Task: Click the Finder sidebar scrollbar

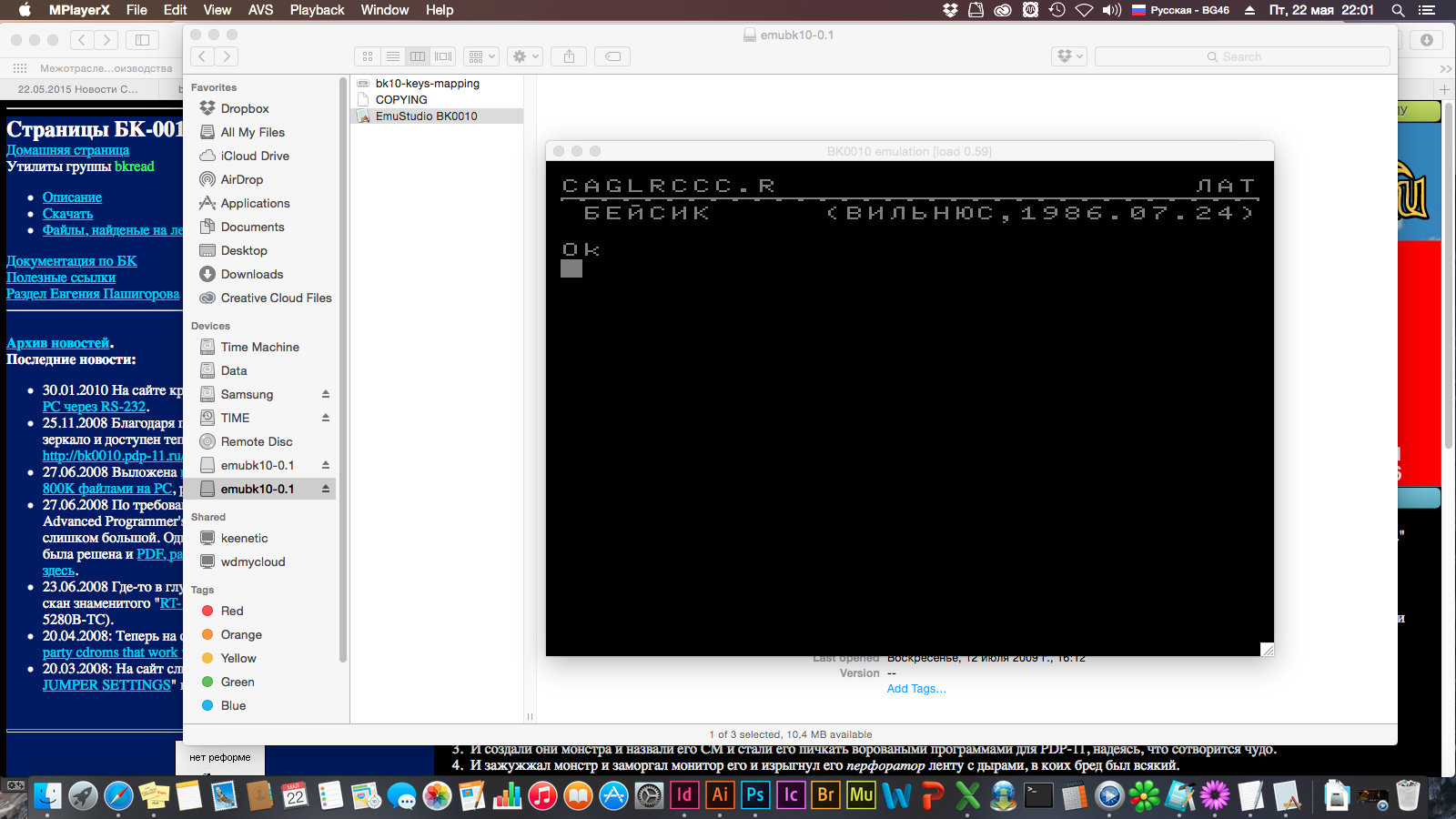Action: [x=343, y=371]
